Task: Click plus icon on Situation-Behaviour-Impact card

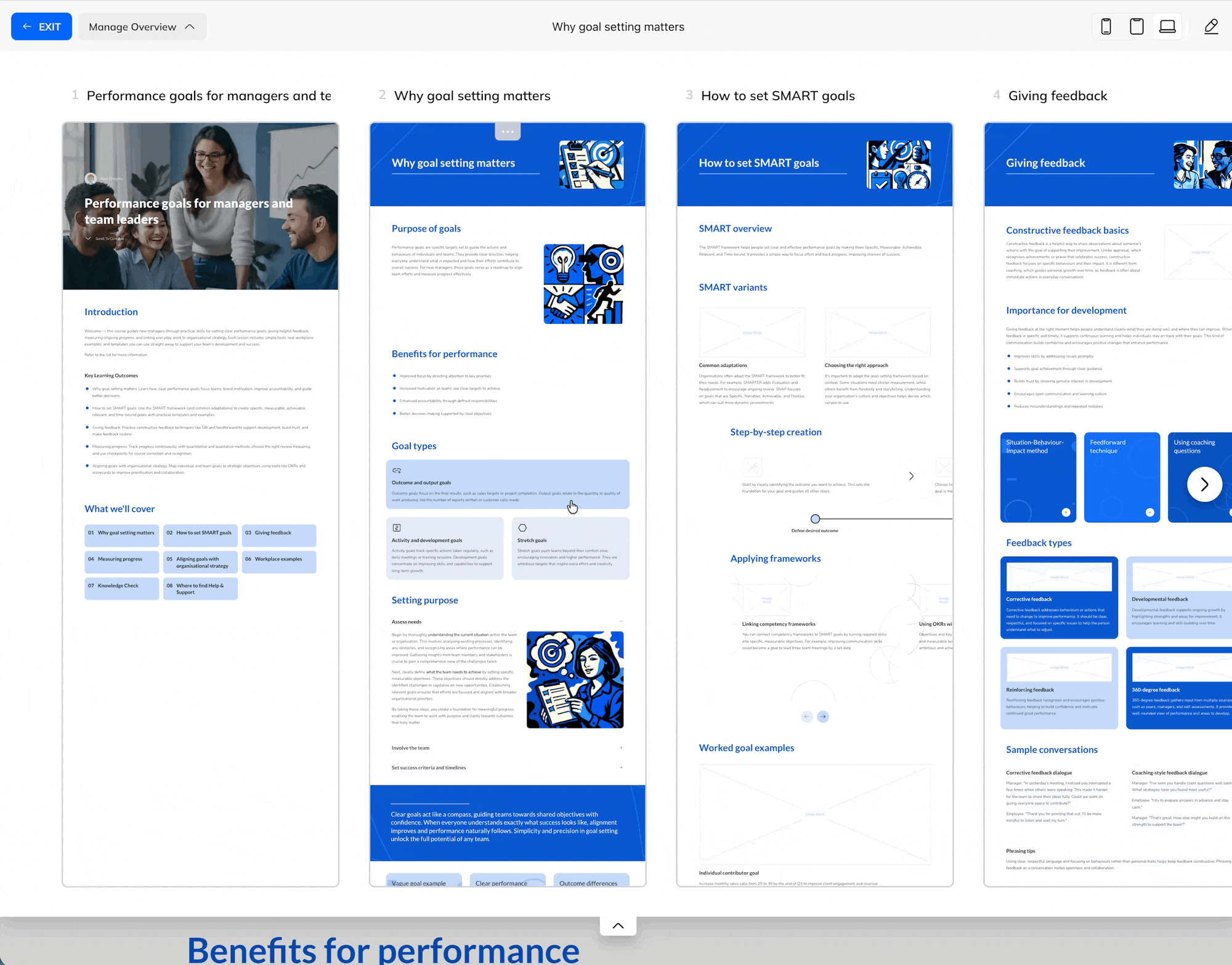Action: 1066,512
